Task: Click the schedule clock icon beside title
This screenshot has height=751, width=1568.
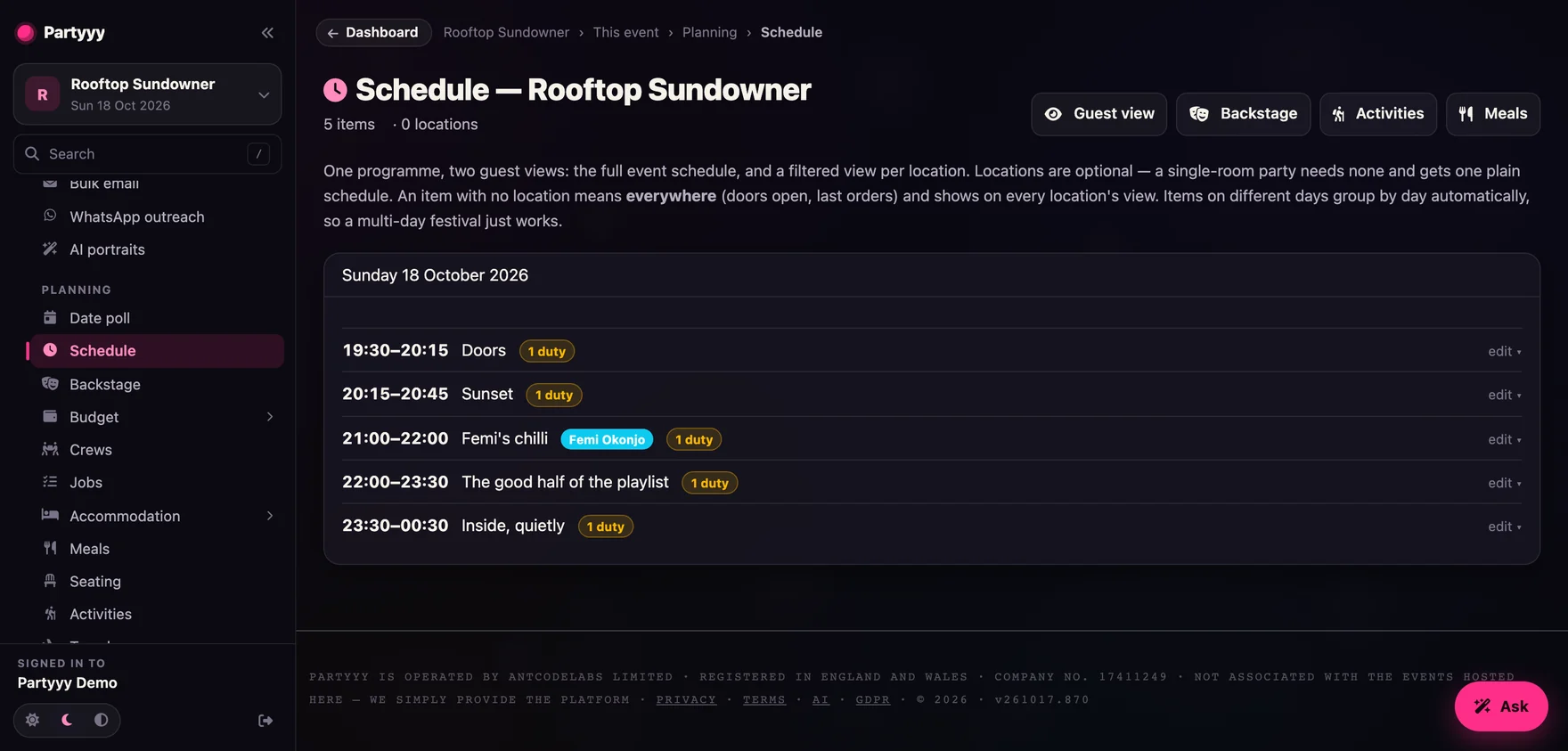Action: pos(335,90)
